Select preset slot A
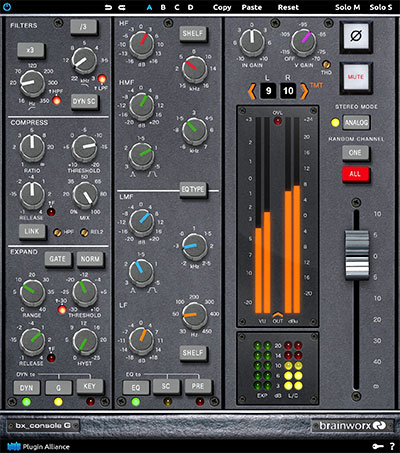The width and height of the screenshot is (400, 453). coord(149,7)
